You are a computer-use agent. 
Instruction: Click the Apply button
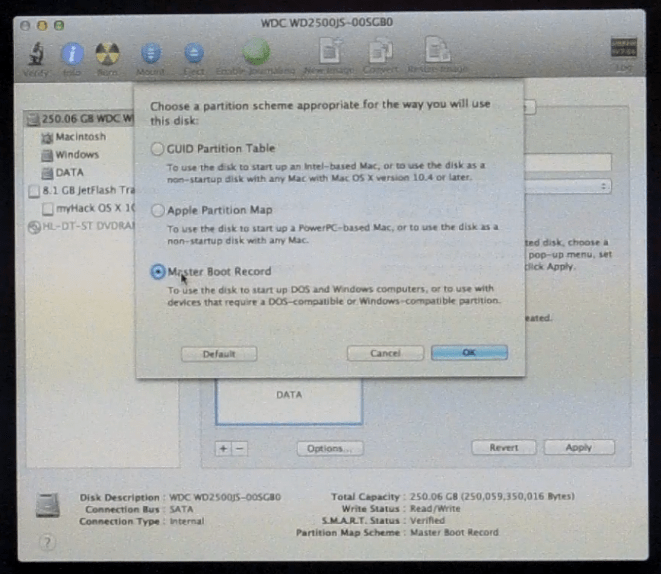point(579,447)
